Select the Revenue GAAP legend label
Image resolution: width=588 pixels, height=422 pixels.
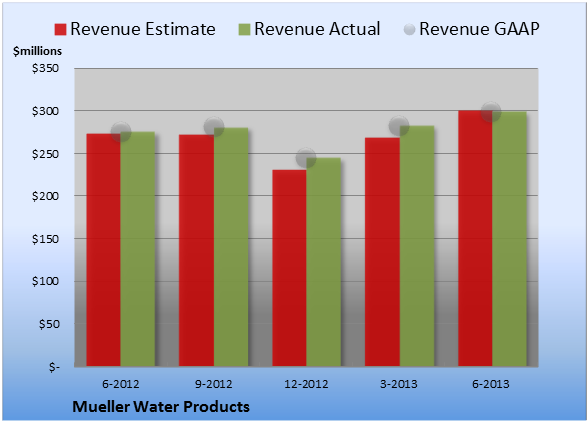[x=479, y=29]
